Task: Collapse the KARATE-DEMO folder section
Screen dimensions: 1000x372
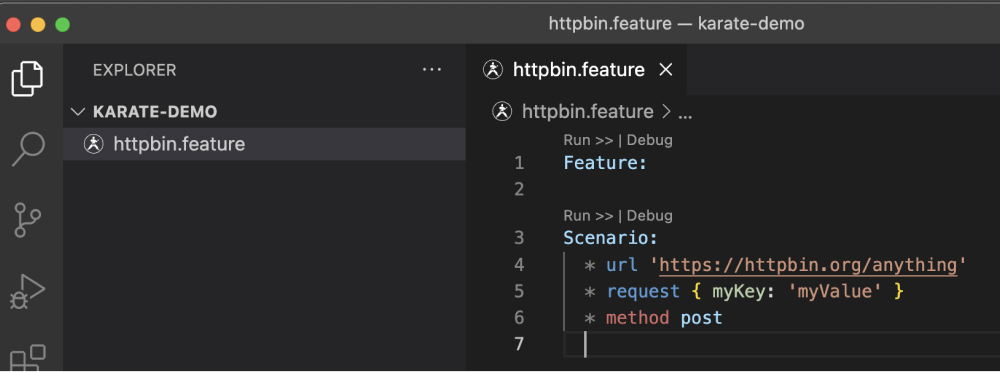Action: (x=78, y=112)
